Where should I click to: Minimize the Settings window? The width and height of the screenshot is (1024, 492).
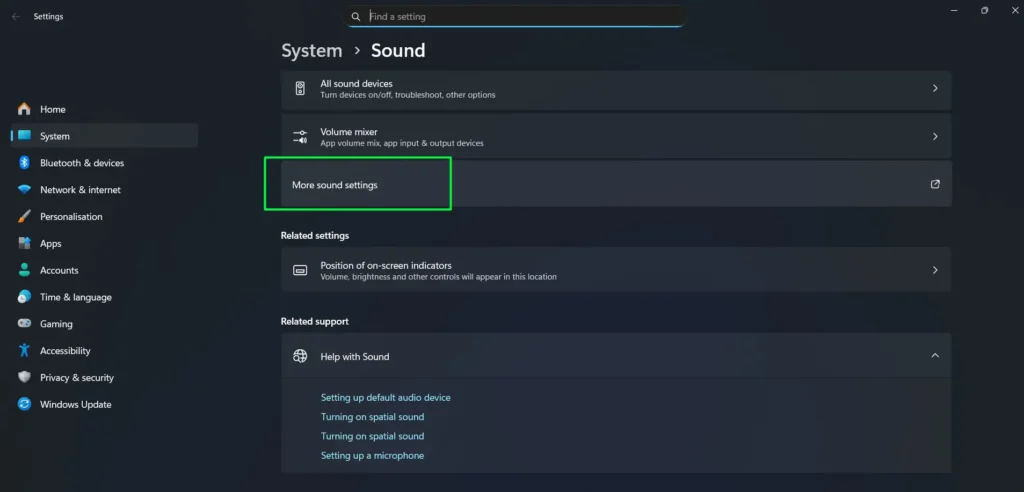[954, 10]
